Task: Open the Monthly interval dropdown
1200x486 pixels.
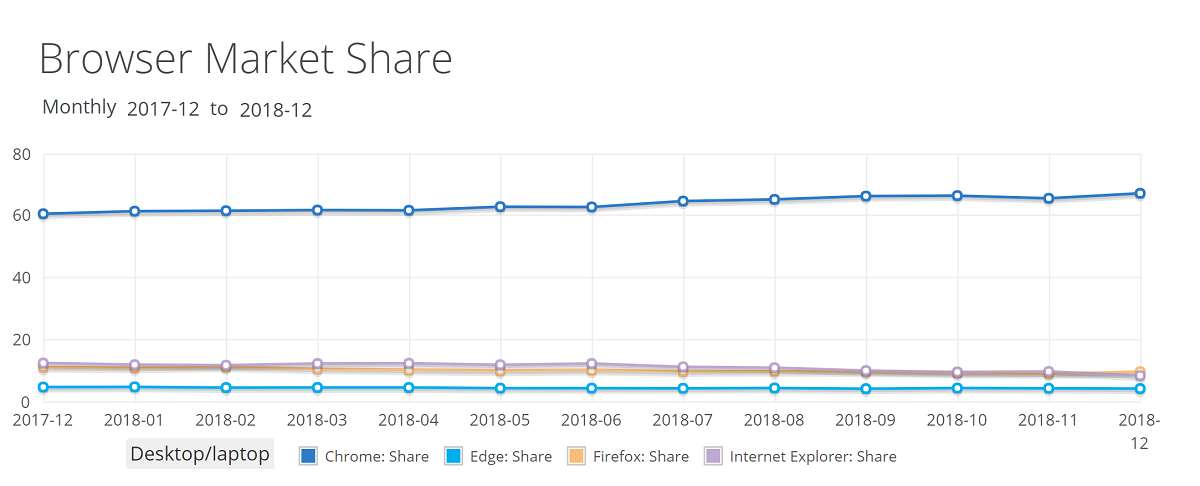Action: (x=79, y=107)
